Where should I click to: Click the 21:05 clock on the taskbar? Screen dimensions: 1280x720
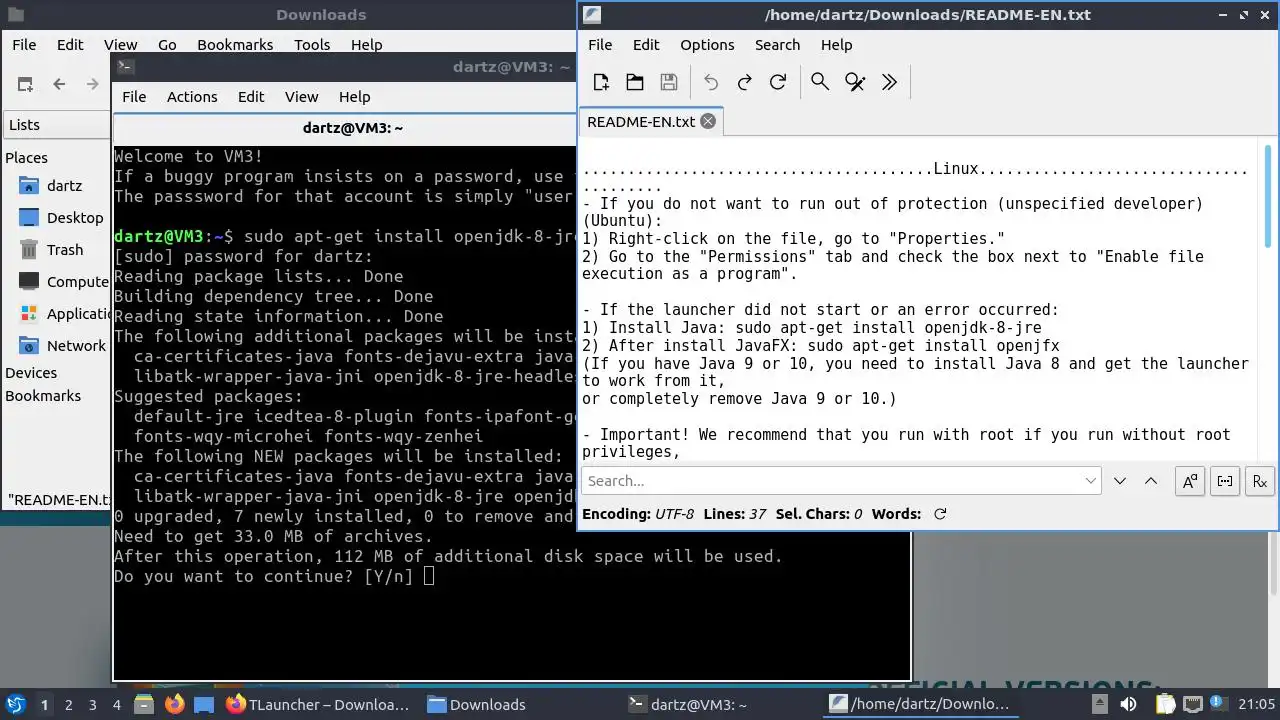click(1257, 705)
